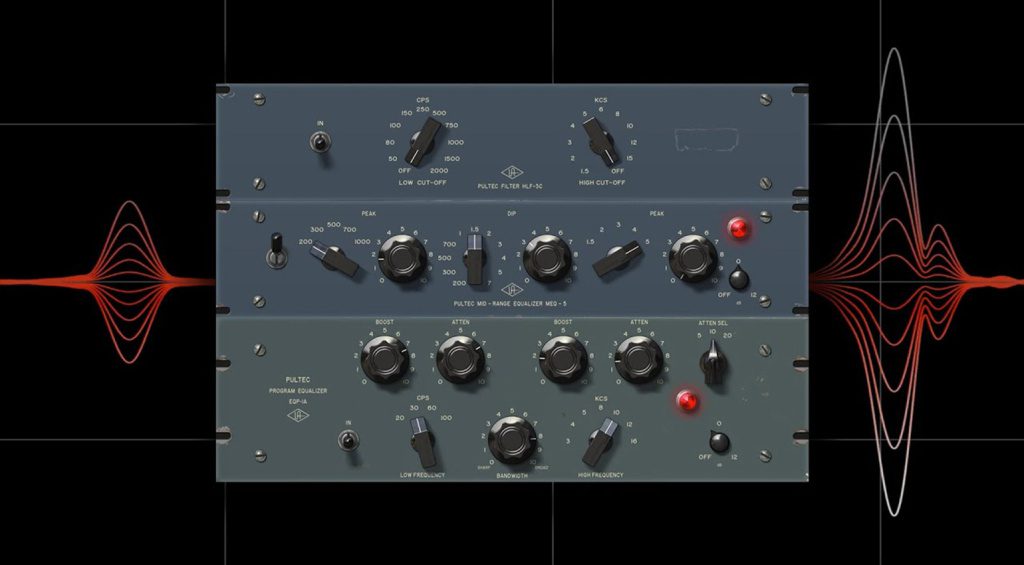Select OFF on the Low Cut-Off dial
The width and height of the screenshot is (1024, 565).
405,170
